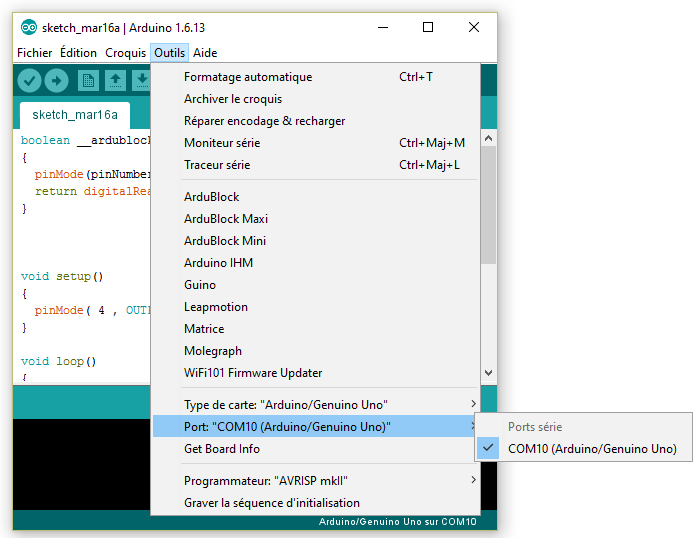Click the editor vertical scrollbar thumb

[x=488, y=204]
